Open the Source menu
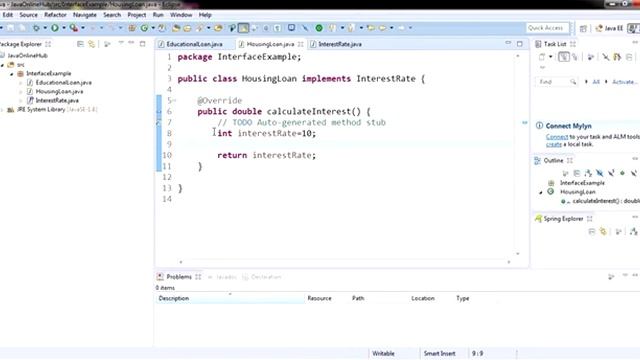 pyautogui.click(x=29, y=15)
